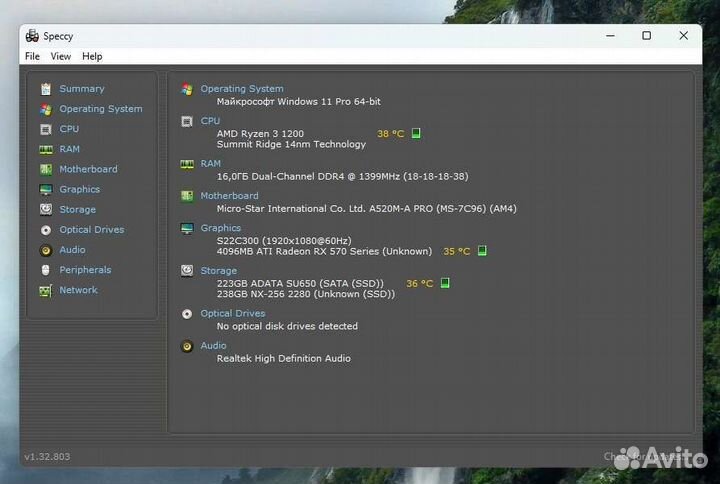Open the Operating System heading link in summary

tap(242, 89)
